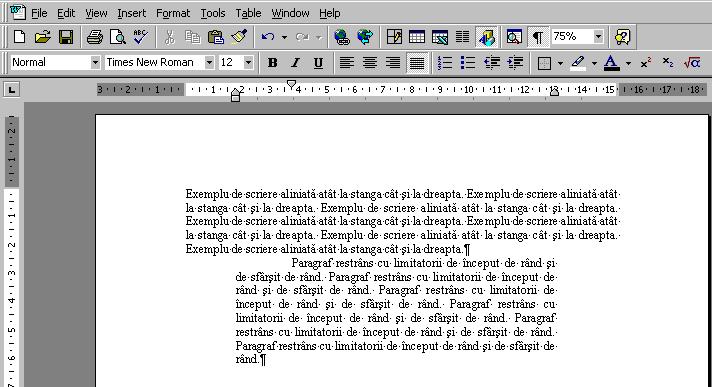Toggle the Drawing toolbar
This screenshot has width=712, height=387.
click(486, 37)
